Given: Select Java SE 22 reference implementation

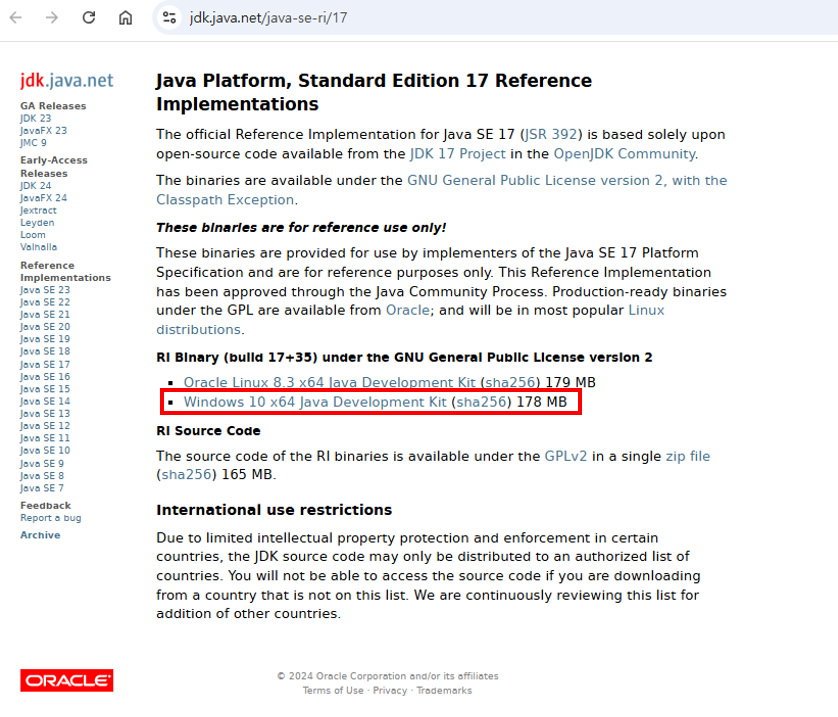Looking at the screenshot, I should point(45,302).
